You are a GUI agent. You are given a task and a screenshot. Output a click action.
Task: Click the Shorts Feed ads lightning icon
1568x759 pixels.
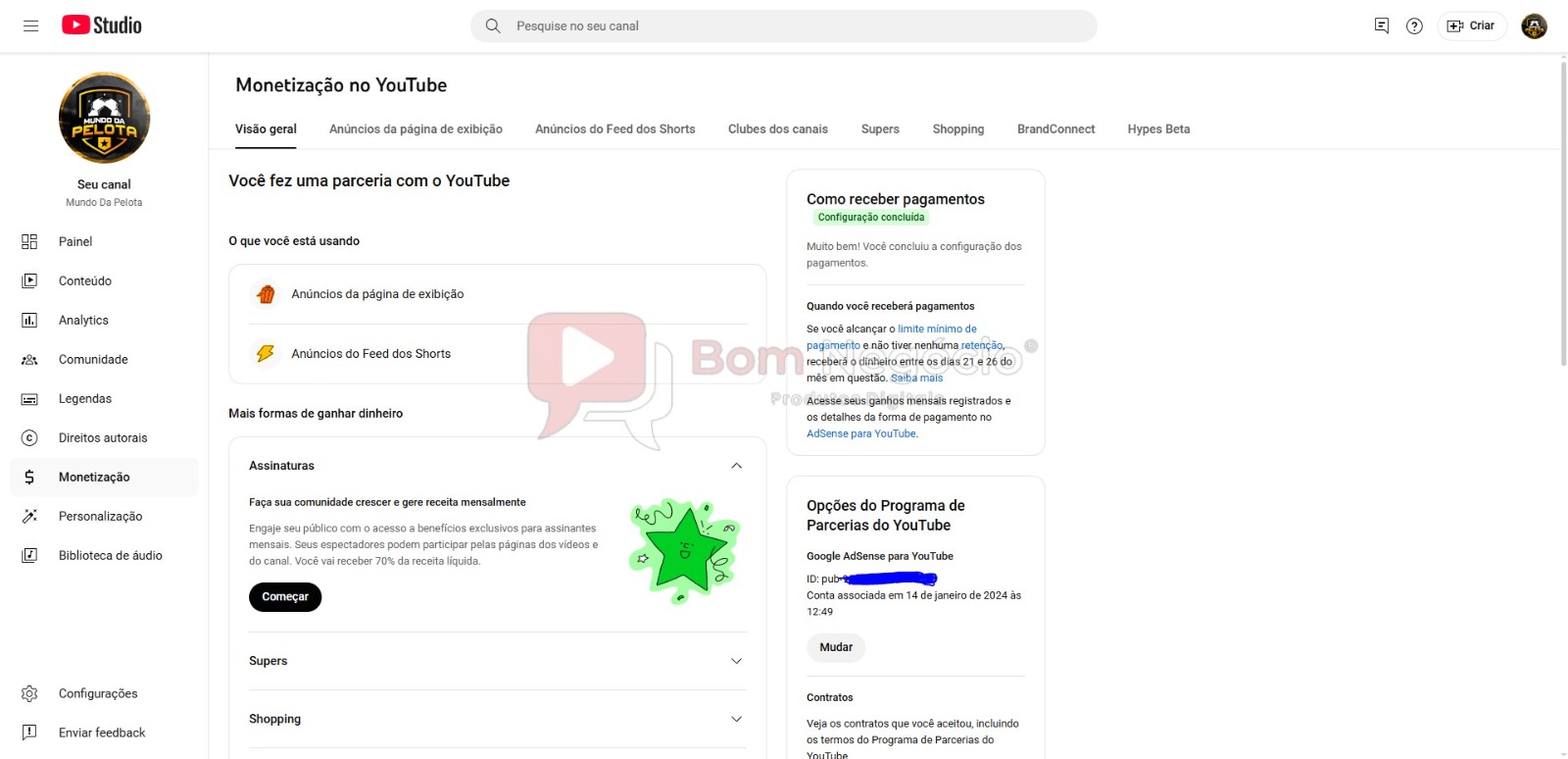[266, 353]
